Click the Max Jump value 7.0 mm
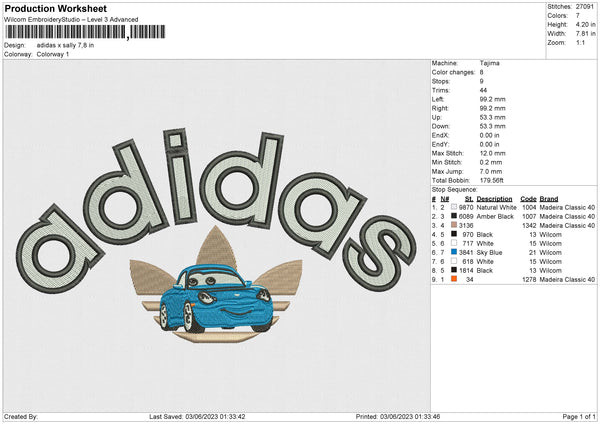 [x=491, y=171]
